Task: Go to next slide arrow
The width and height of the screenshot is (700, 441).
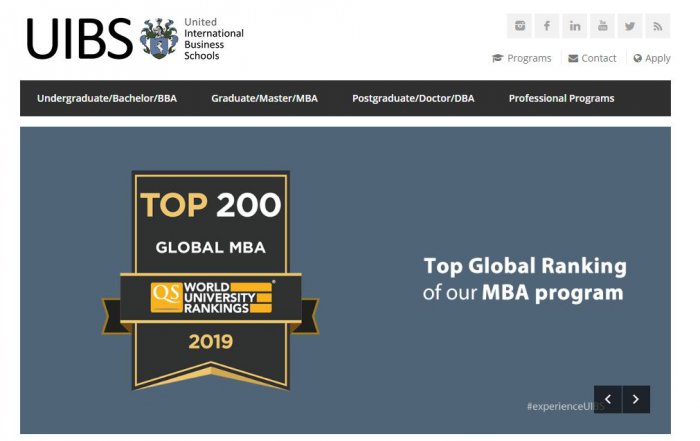Action: click(x=636, y=399)
